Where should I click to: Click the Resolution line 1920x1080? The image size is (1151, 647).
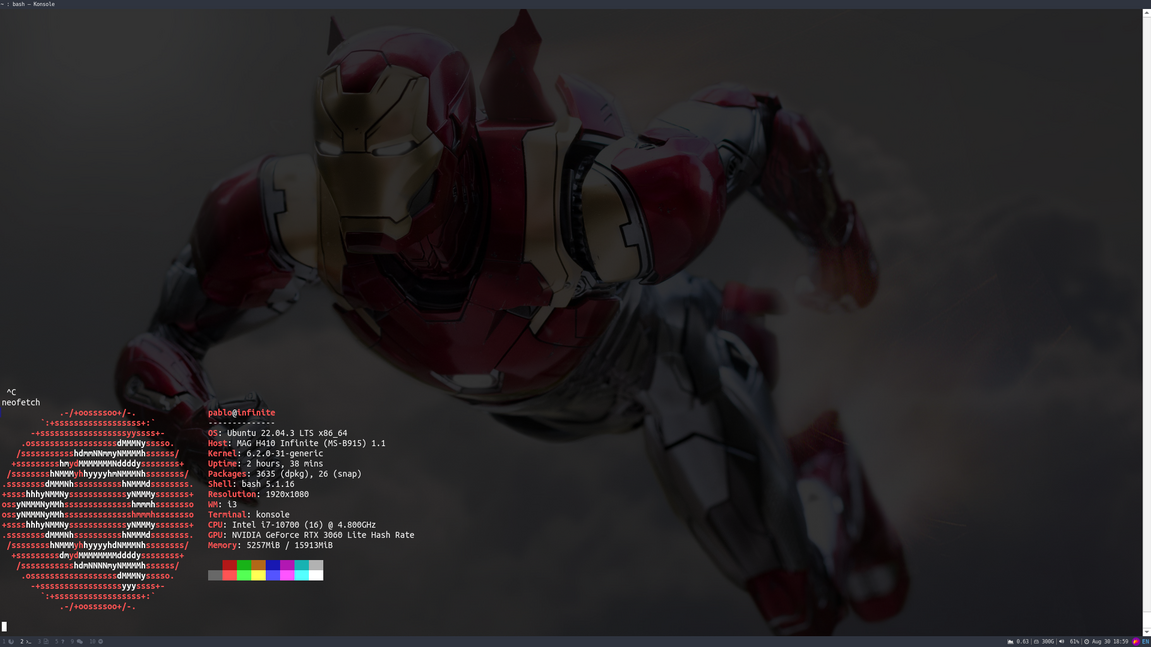258,495
